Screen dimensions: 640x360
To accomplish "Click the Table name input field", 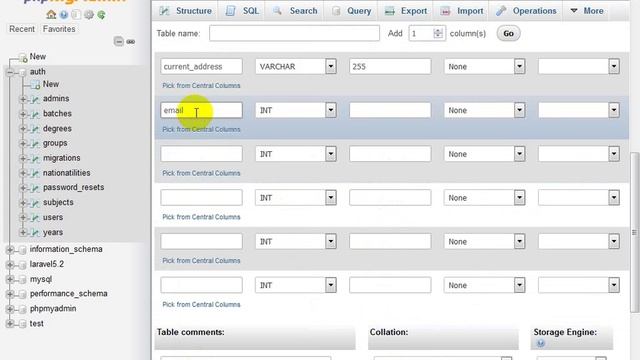I will 294,33.
